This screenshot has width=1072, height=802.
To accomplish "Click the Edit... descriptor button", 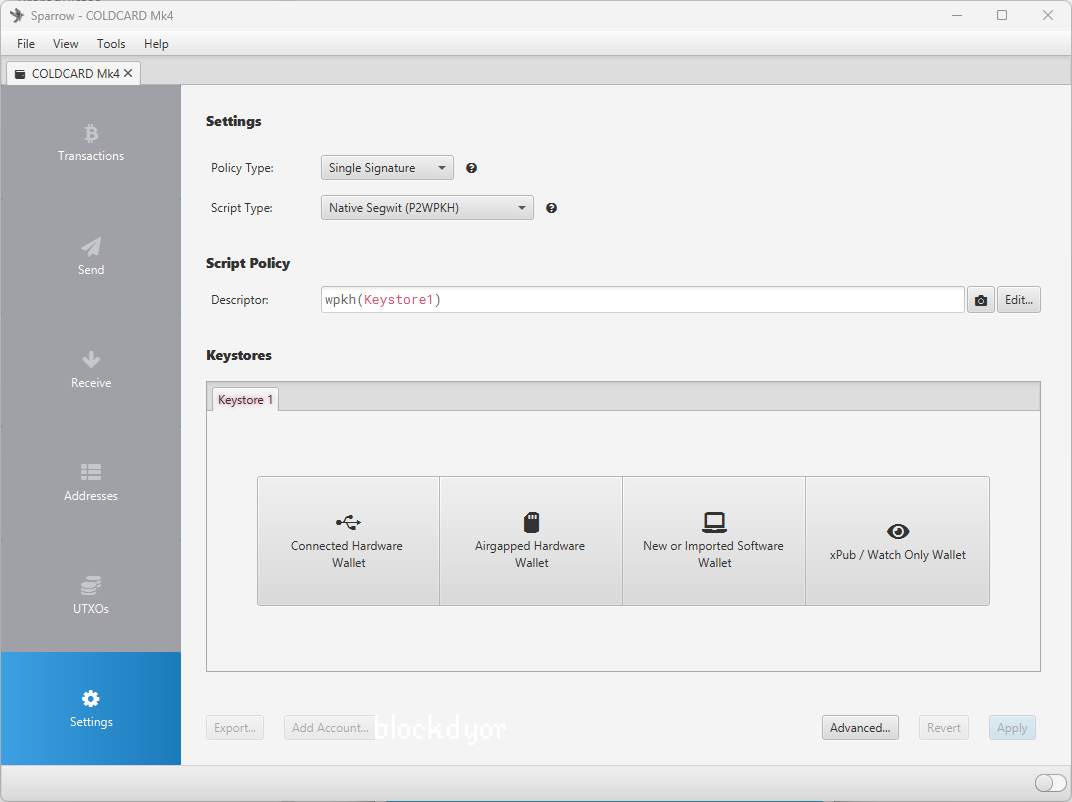I will point(1018,300).
